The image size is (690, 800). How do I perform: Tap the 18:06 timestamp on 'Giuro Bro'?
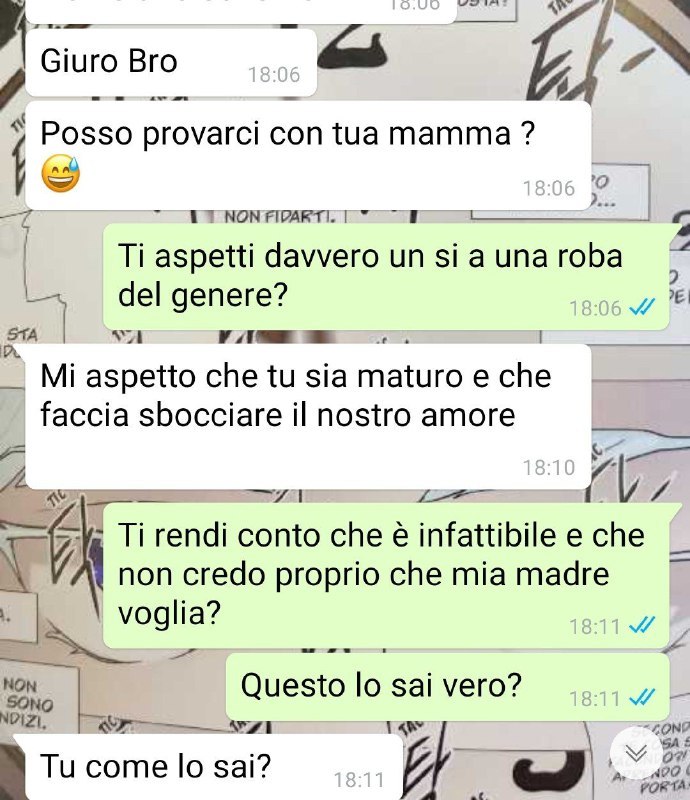pyautogui.click(x=274, y=75)
